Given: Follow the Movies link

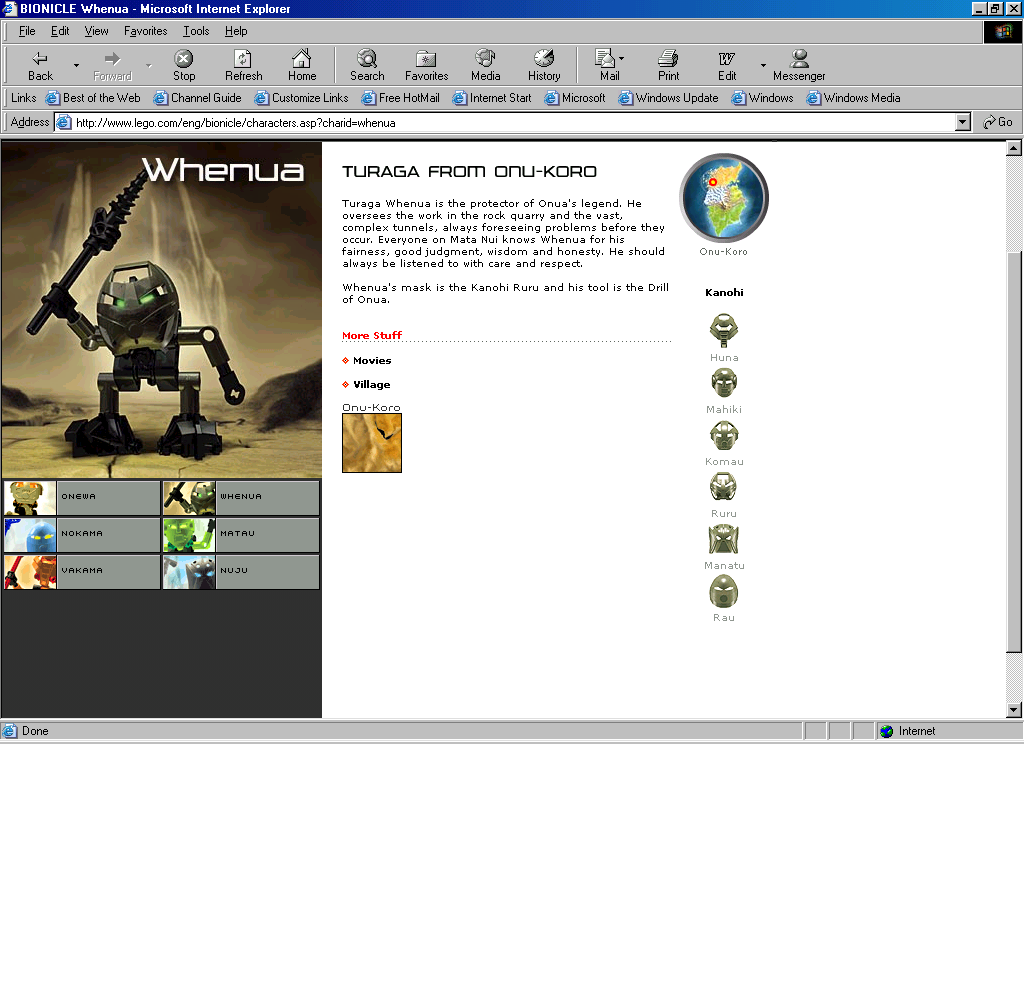Looking at the screenshot, I should [x=371, y=361].
